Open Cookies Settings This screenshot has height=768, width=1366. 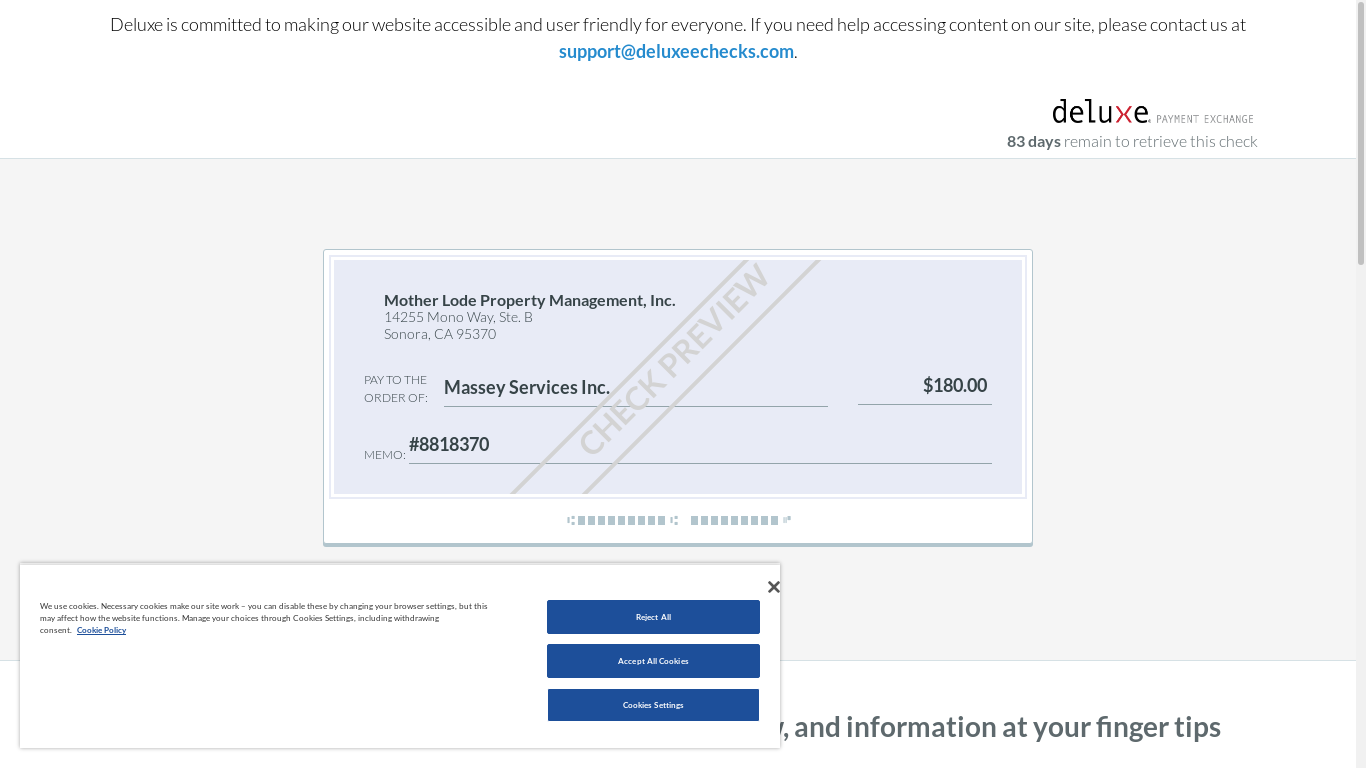tap(653, 705)
